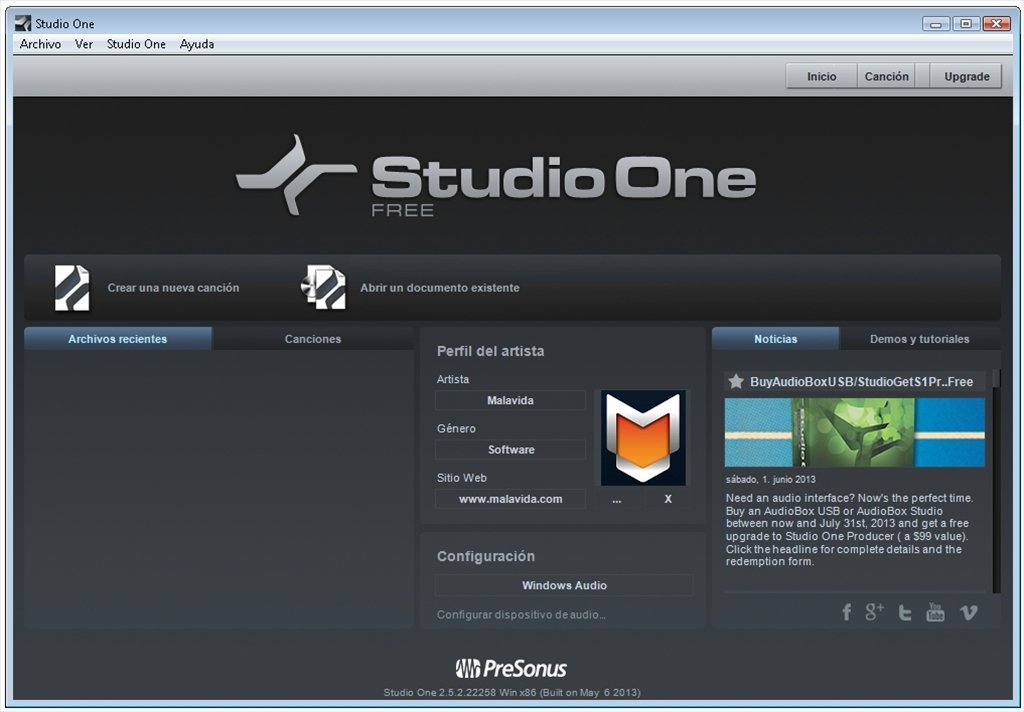Click the AudioBox news banner image

(x=854, y=432)
